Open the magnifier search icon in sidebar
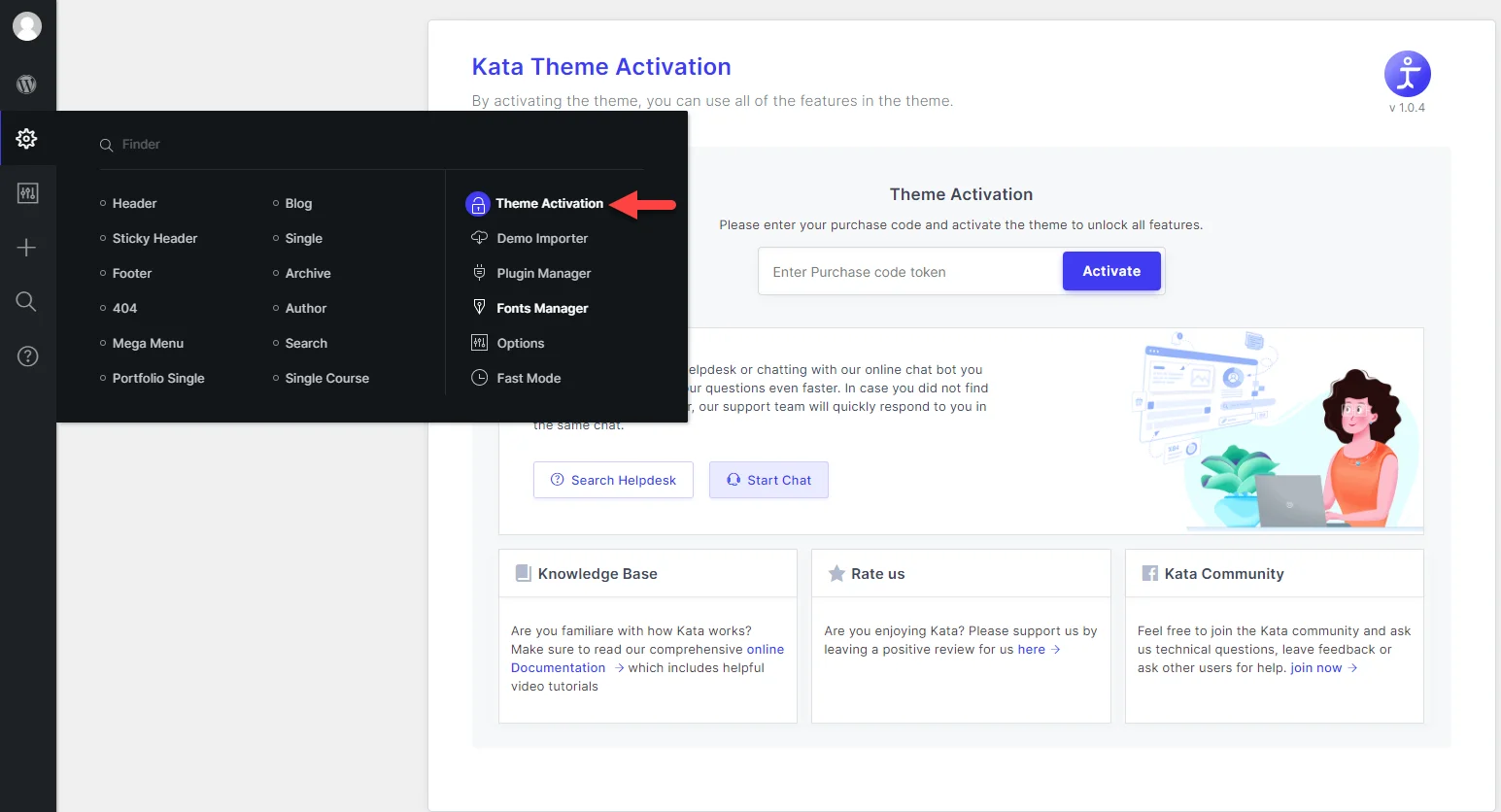Image resolution: width=1501 pixels, height=812 pixels. (x=27, y=302)
